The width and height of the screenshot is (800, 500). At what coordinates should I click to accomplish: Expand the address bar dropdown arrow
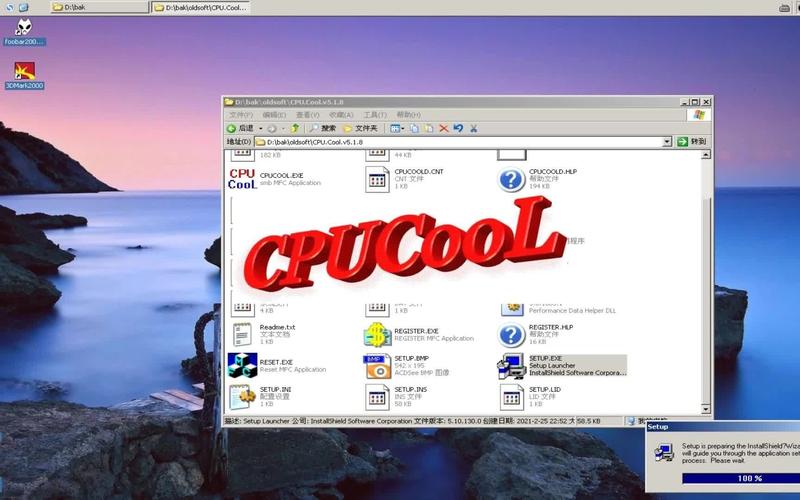(x=667, y=142)
